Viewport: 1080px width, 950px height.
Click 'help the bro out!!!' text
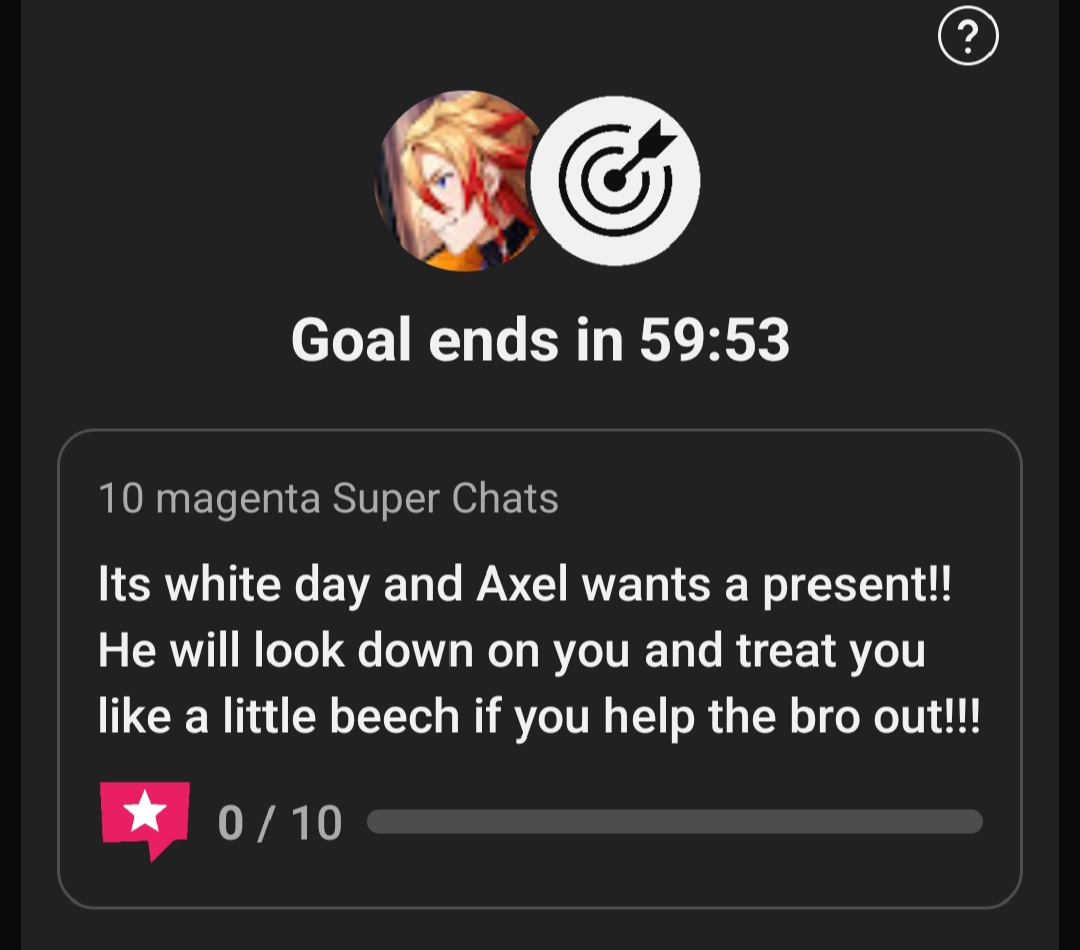(792, 716)
